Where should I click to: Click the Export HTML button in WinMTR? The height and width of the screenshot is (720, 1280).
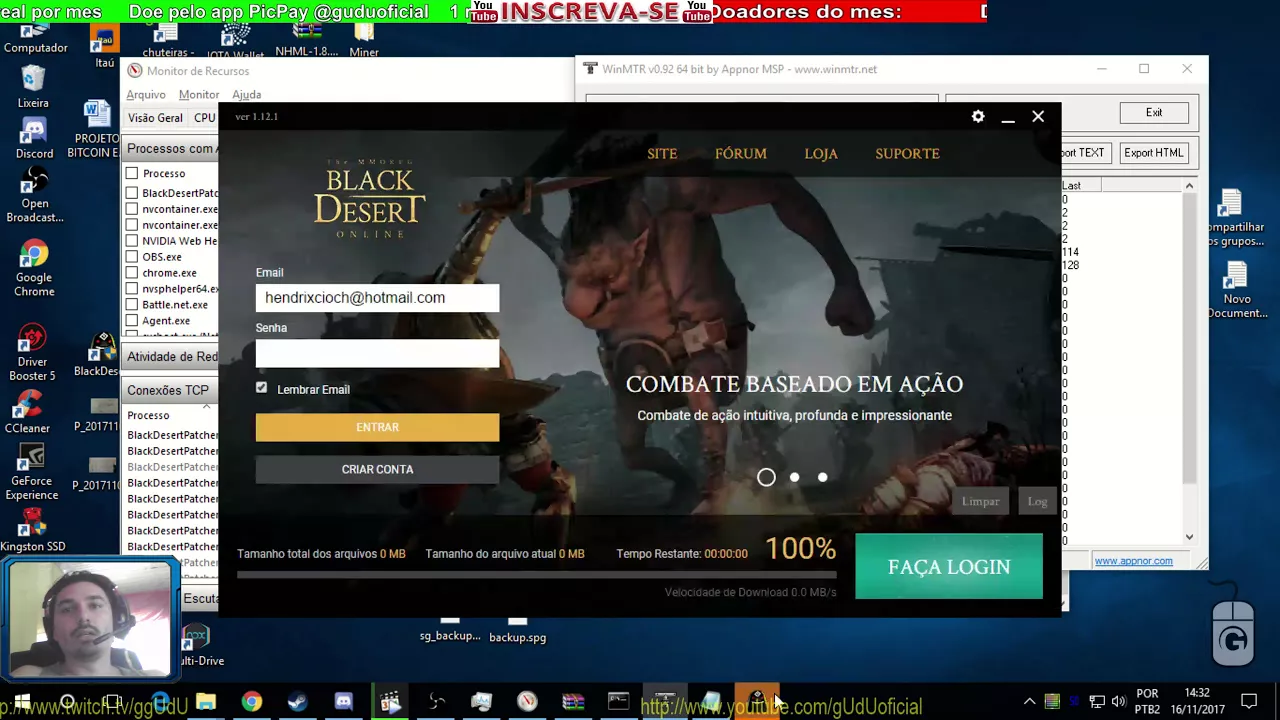[x=1153, y=153]
